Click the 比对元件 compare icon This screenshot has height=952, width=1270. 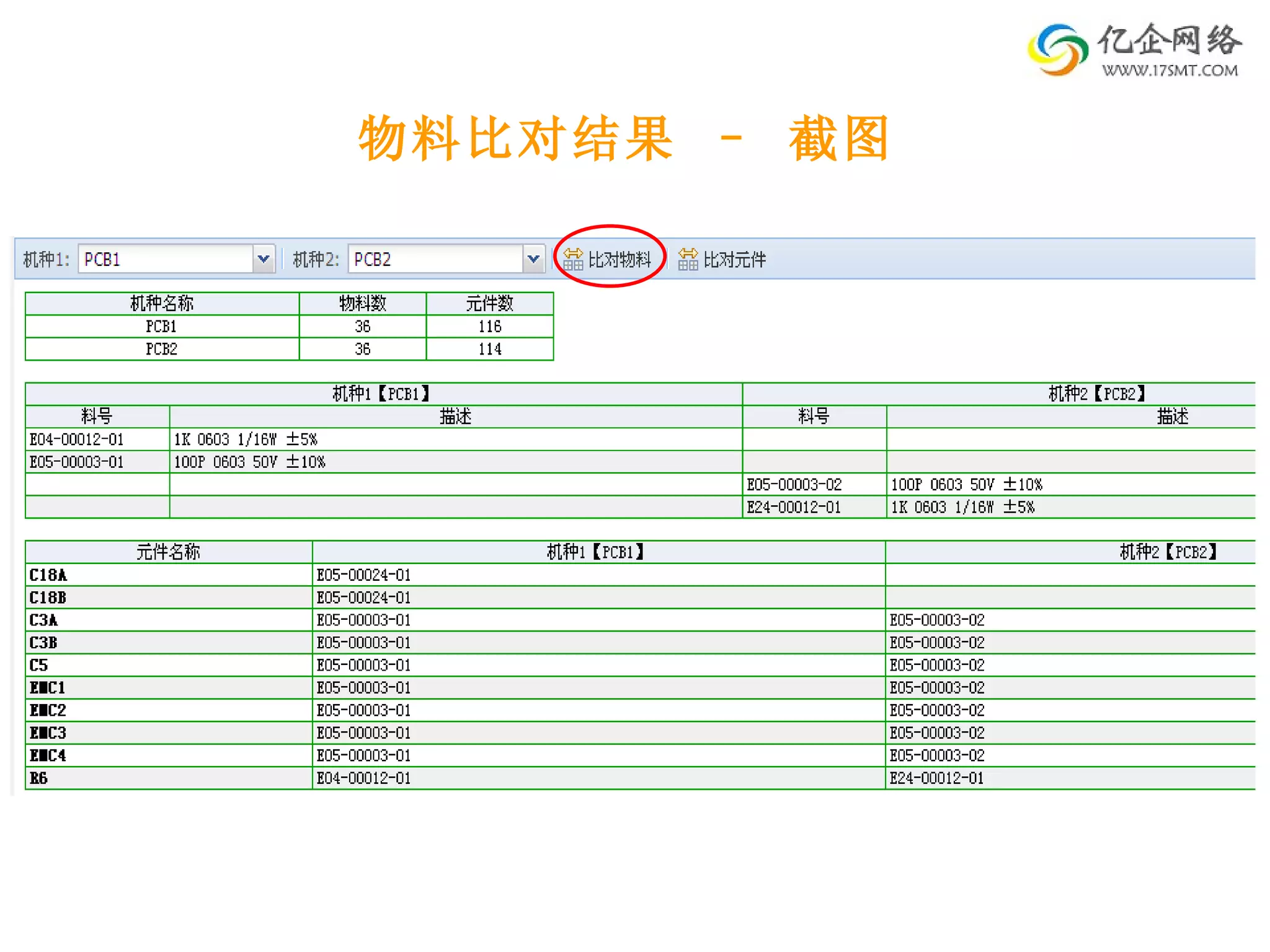pos(688,259)
